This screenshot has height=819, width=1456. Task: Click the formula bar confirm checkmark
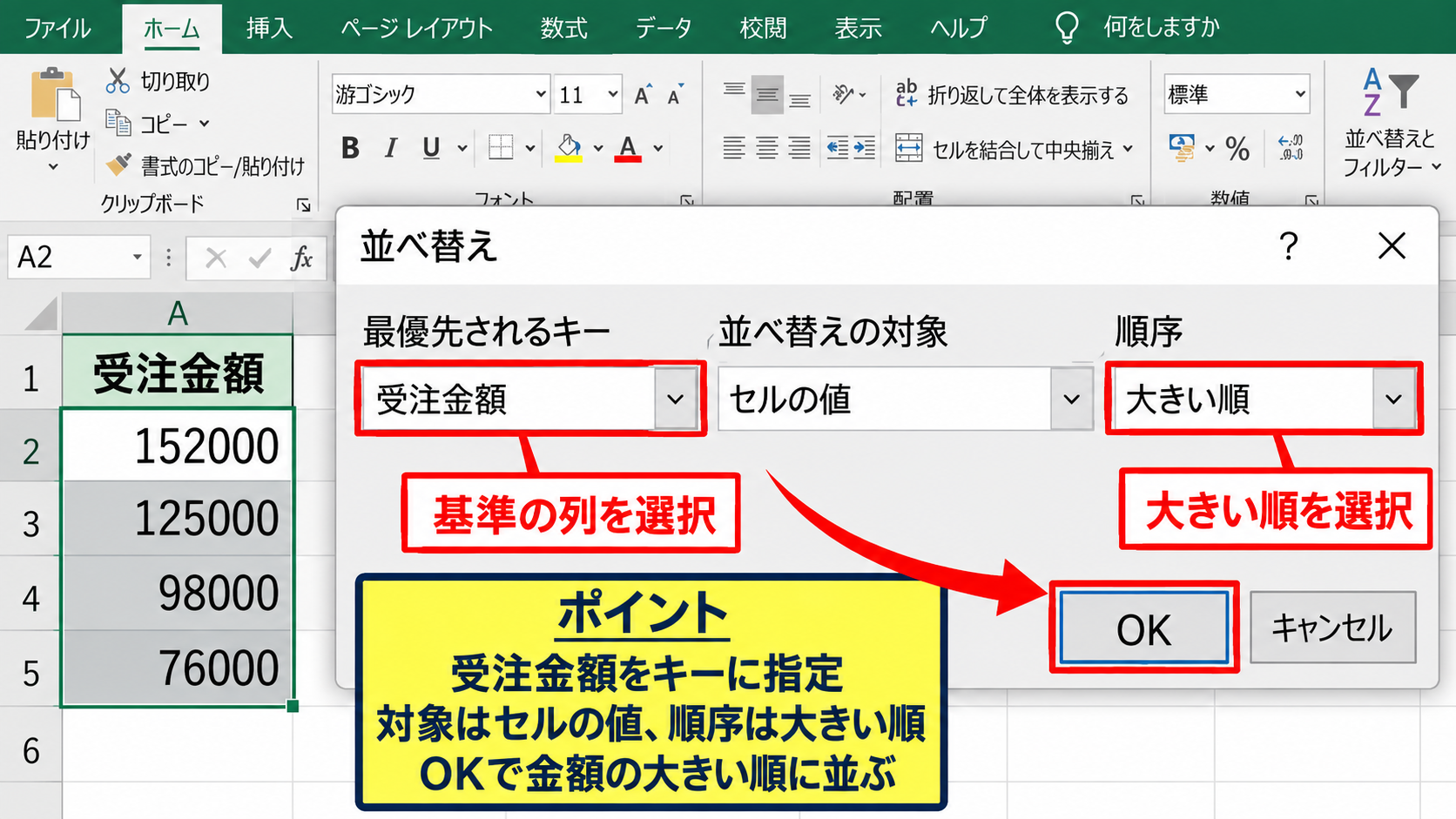(x=260, y=258)
